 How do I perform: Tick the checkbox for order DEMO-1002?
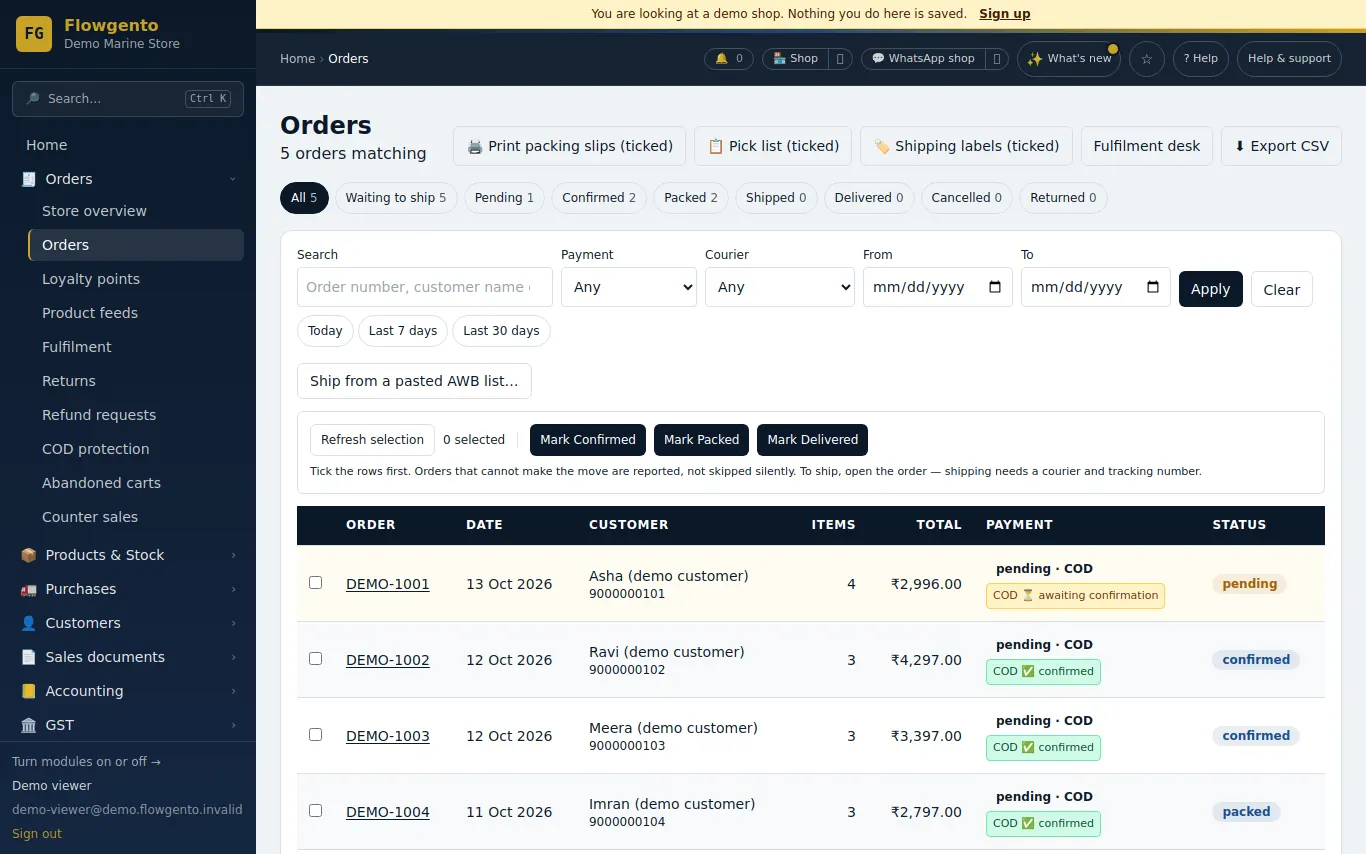point(316,658)
